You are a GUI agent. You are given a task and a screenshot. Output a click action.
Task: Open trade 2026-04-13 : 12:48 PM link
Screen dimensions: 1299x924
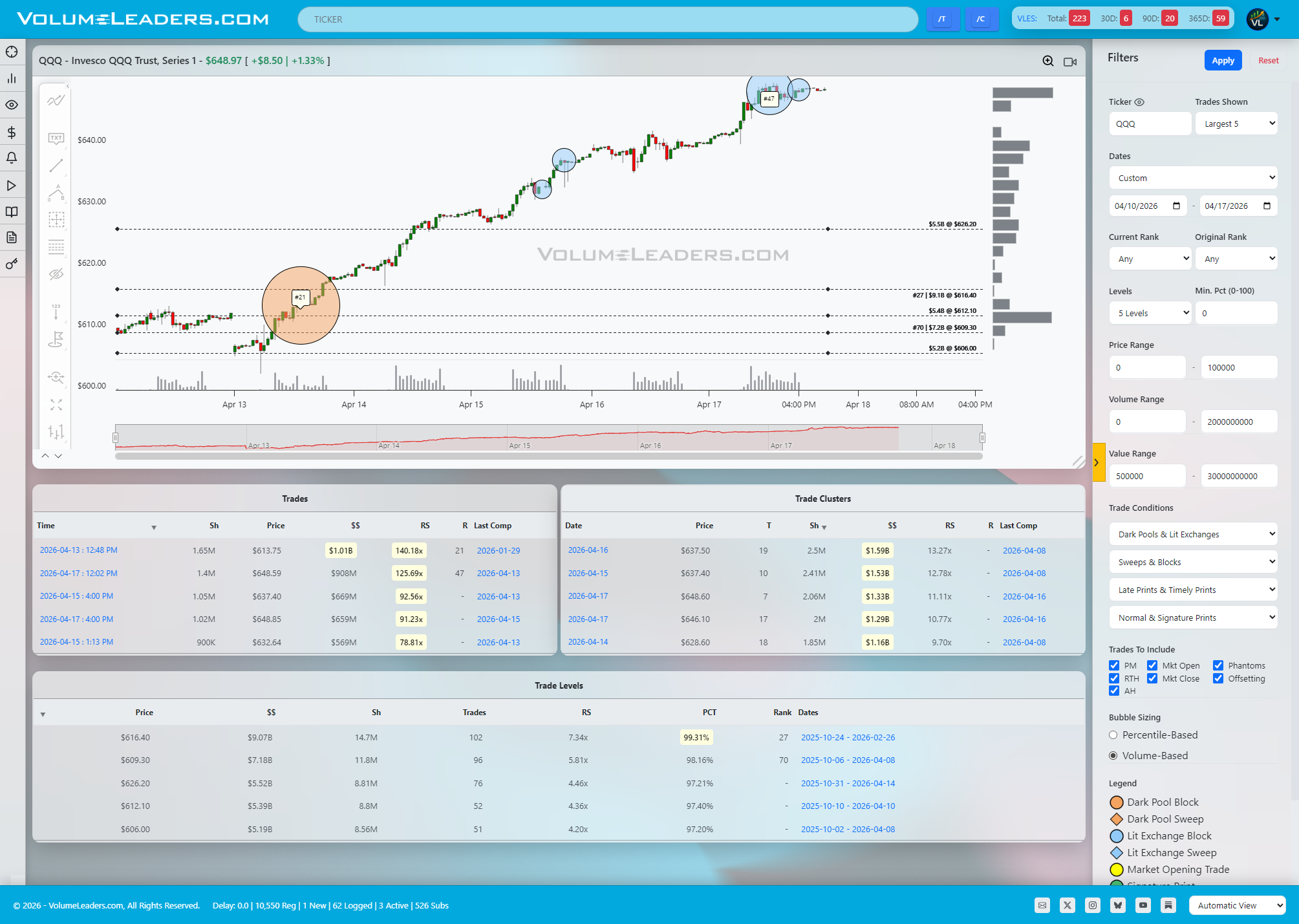[x=79, y=550]
